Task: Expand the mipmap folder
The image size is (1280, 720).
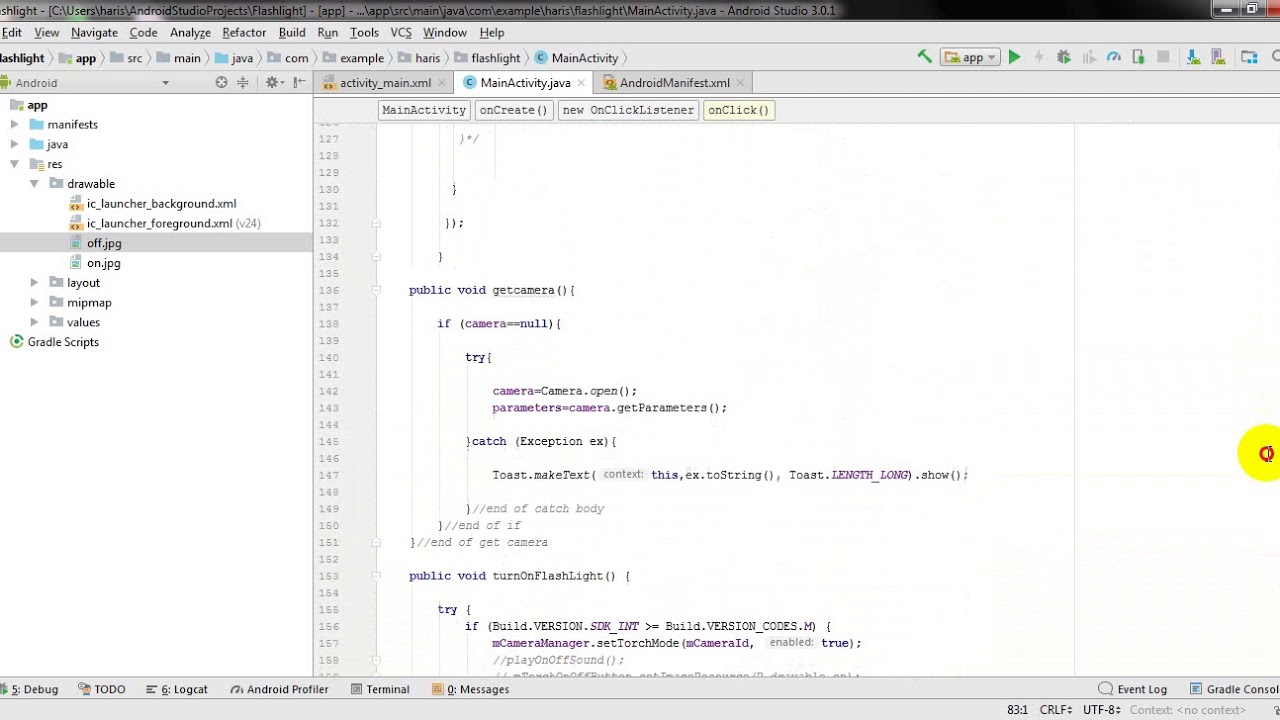Action: click(x=34, y=302)
